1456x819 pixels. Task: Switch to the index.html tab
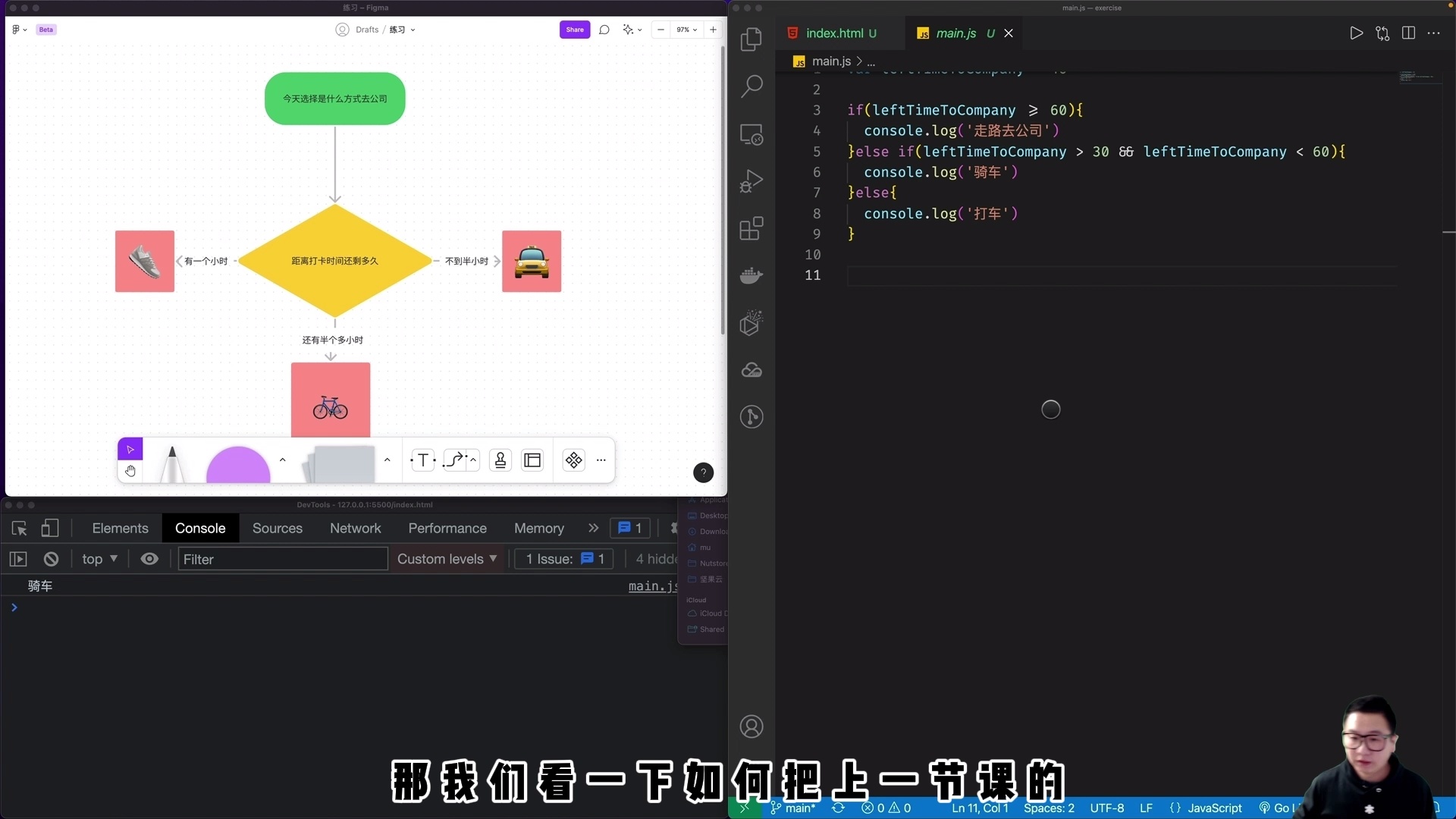pos(834,33)
